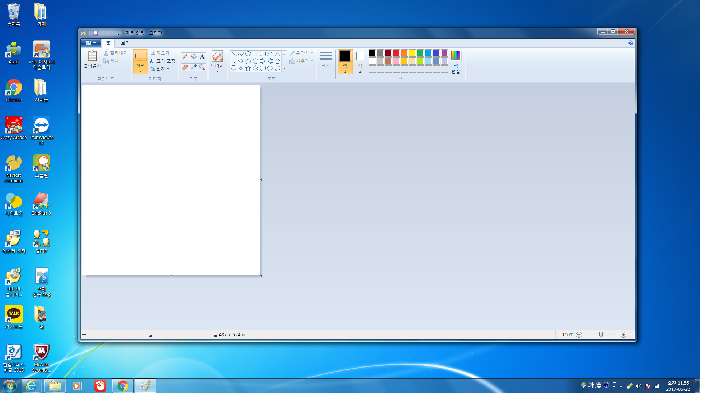Open the Windows Start button

click(9, 385)
